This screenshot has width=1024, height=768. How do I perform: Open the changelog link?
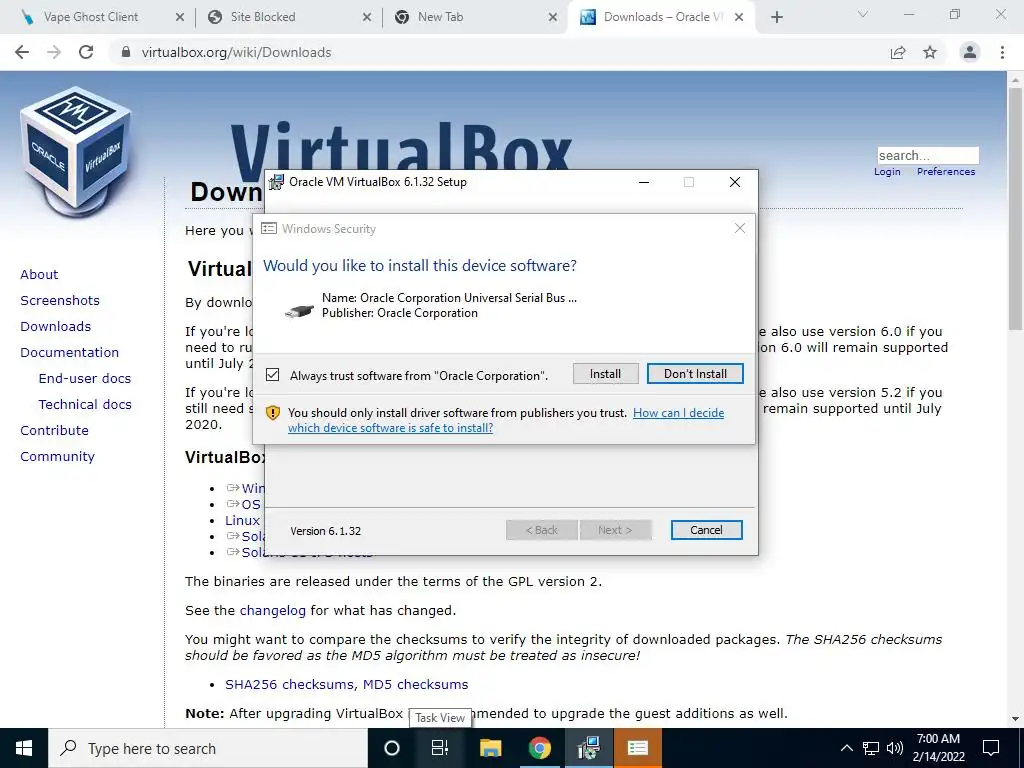point(272,611)
